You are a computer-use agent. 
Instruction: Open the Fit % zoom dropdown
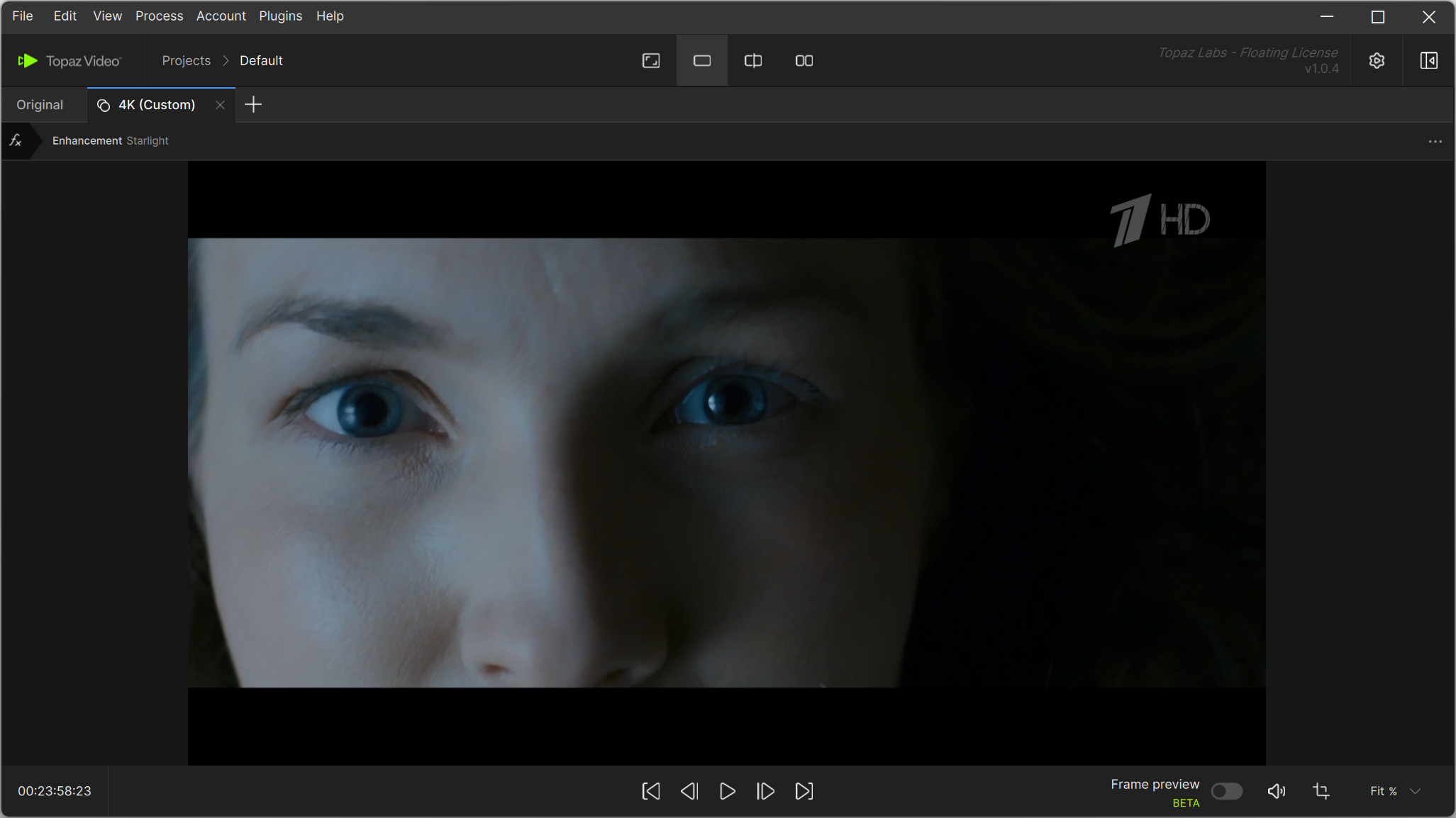[x=1394, y=791]
